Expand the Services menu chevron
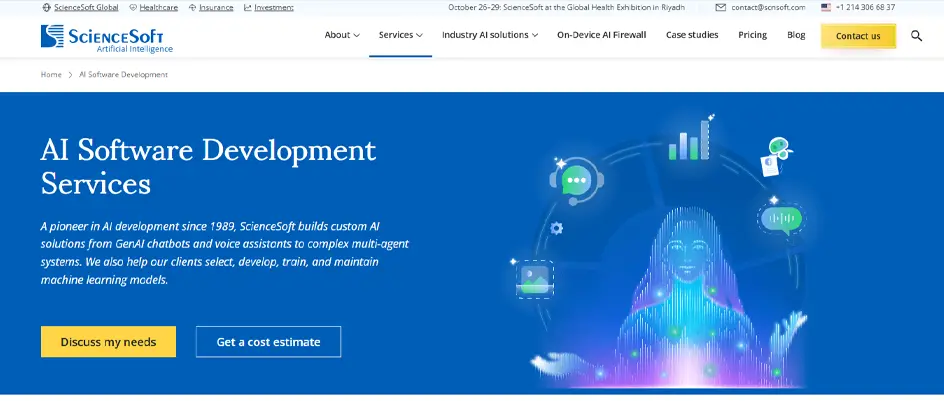This screenshot has width=944, height=406. tap(420, 36)
